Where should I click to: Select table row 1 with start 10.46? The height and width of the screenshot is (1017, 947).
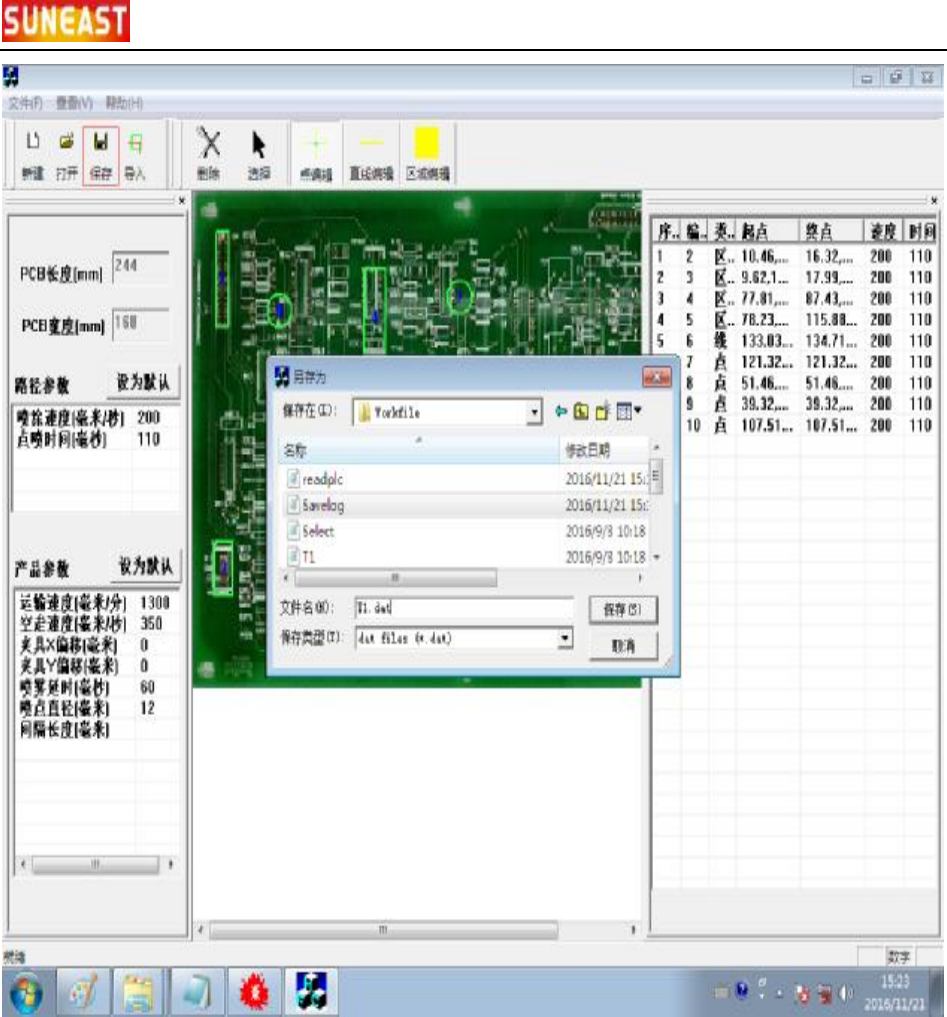[x=795, y=256]
